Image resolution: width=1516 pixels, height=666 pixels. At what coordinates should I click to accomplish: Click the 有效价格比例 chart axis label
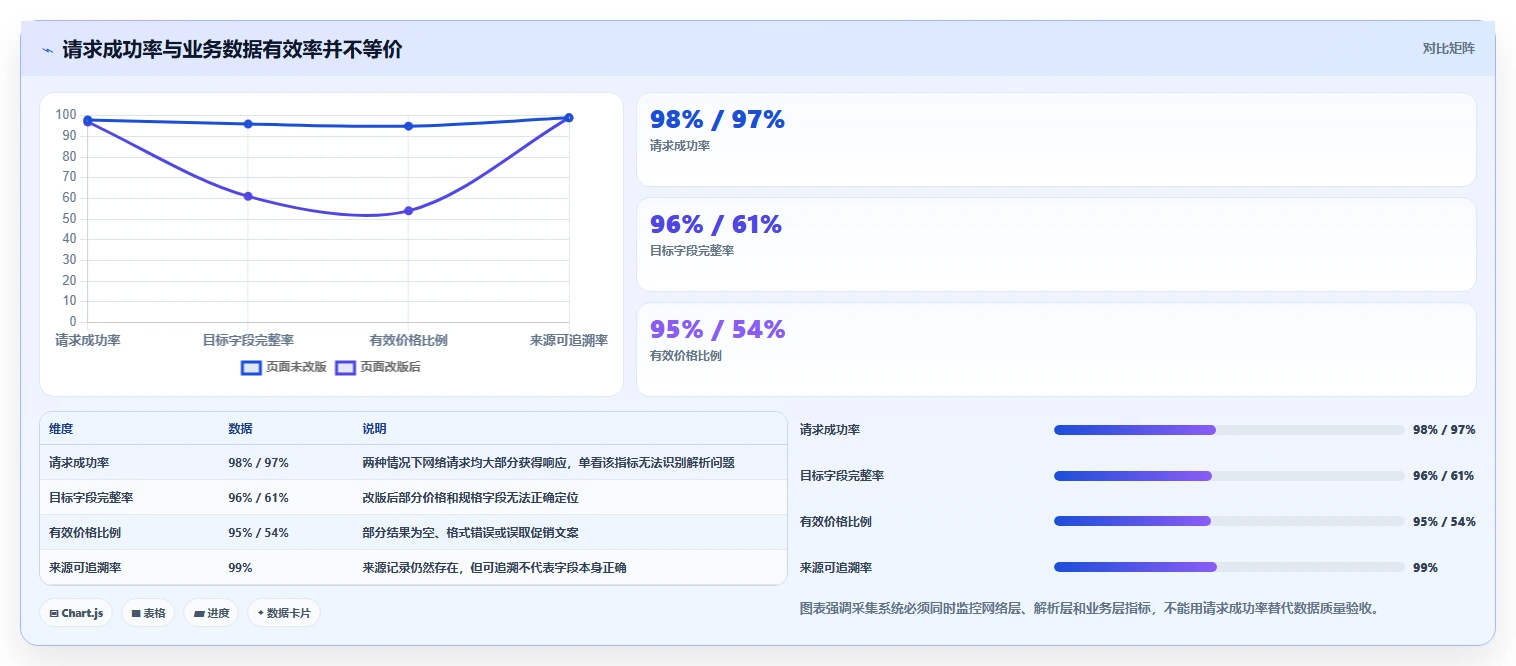(408, 340)
